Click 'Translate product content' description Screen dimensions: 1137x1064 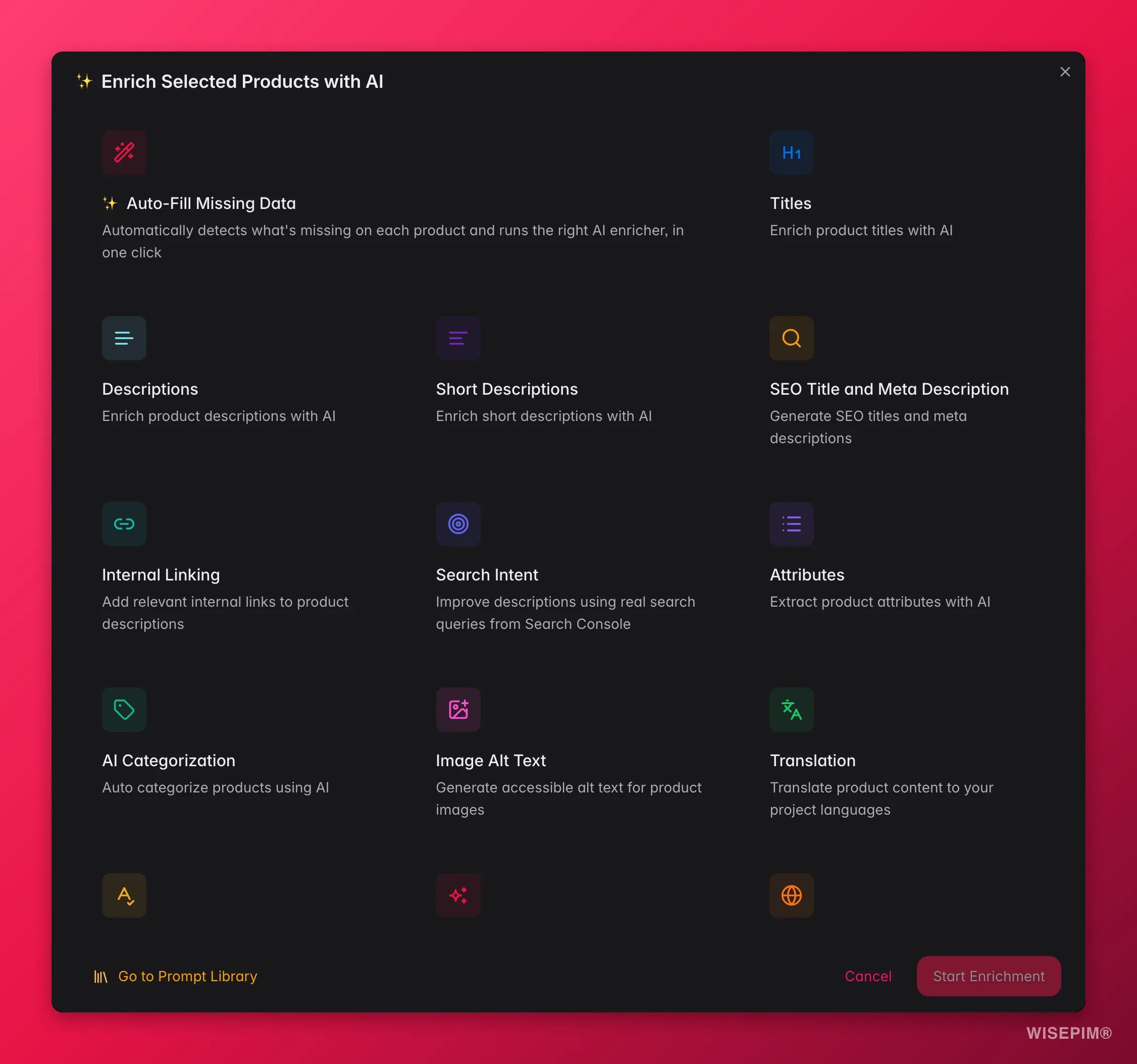[x=882, y=799]
